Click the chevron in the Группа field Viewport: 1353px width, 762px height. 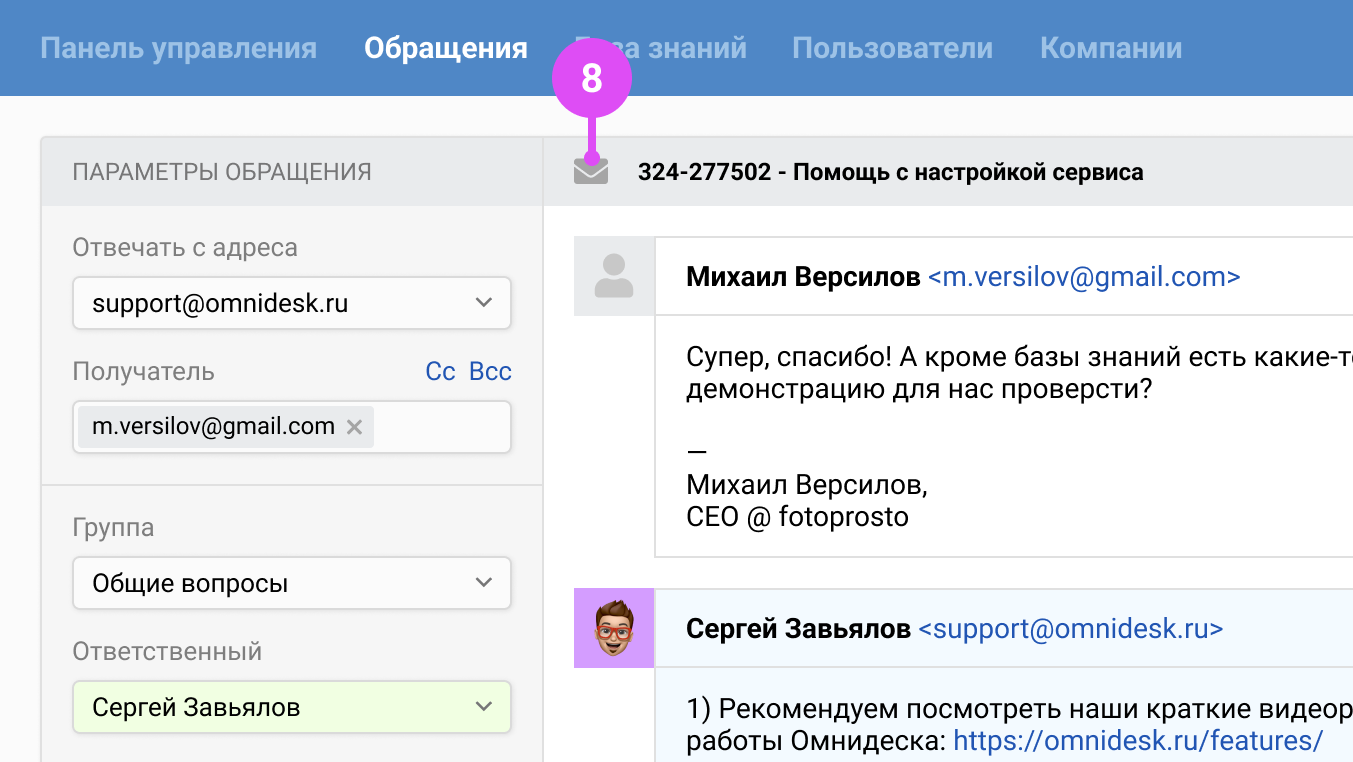(484, 583)
